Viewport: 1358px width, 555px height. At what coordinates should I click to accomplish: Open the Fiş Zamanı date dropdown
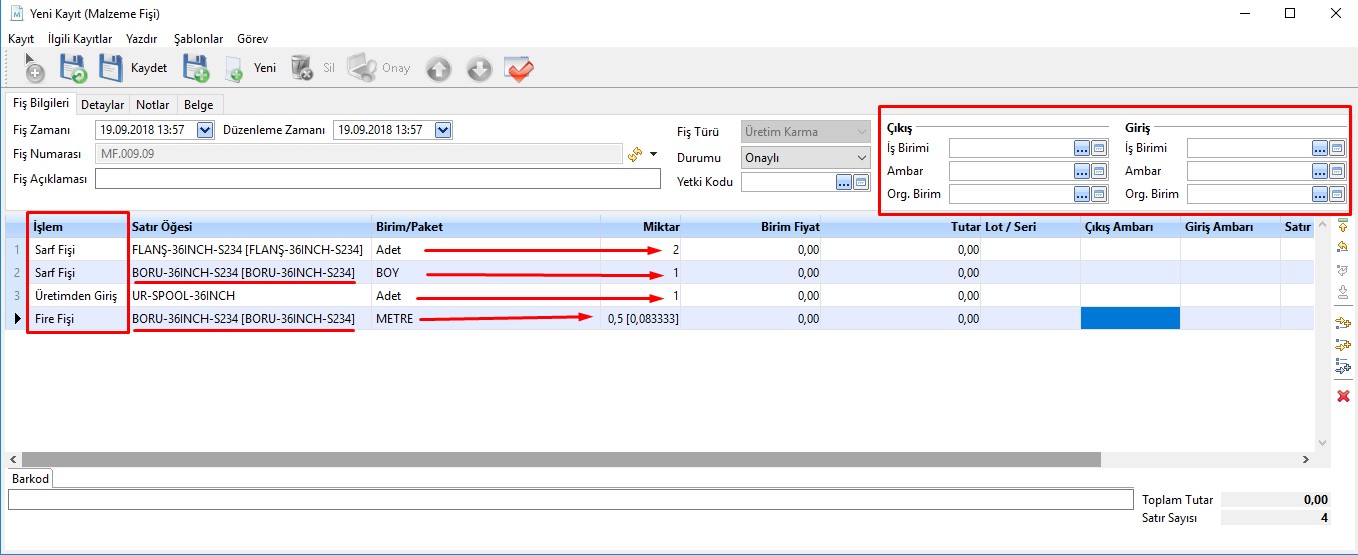point(205,130)
